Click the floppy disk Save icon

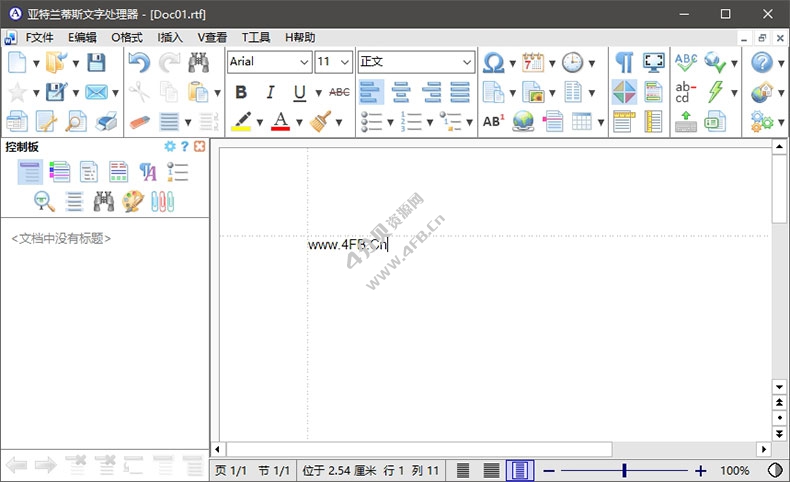[96, 62]
